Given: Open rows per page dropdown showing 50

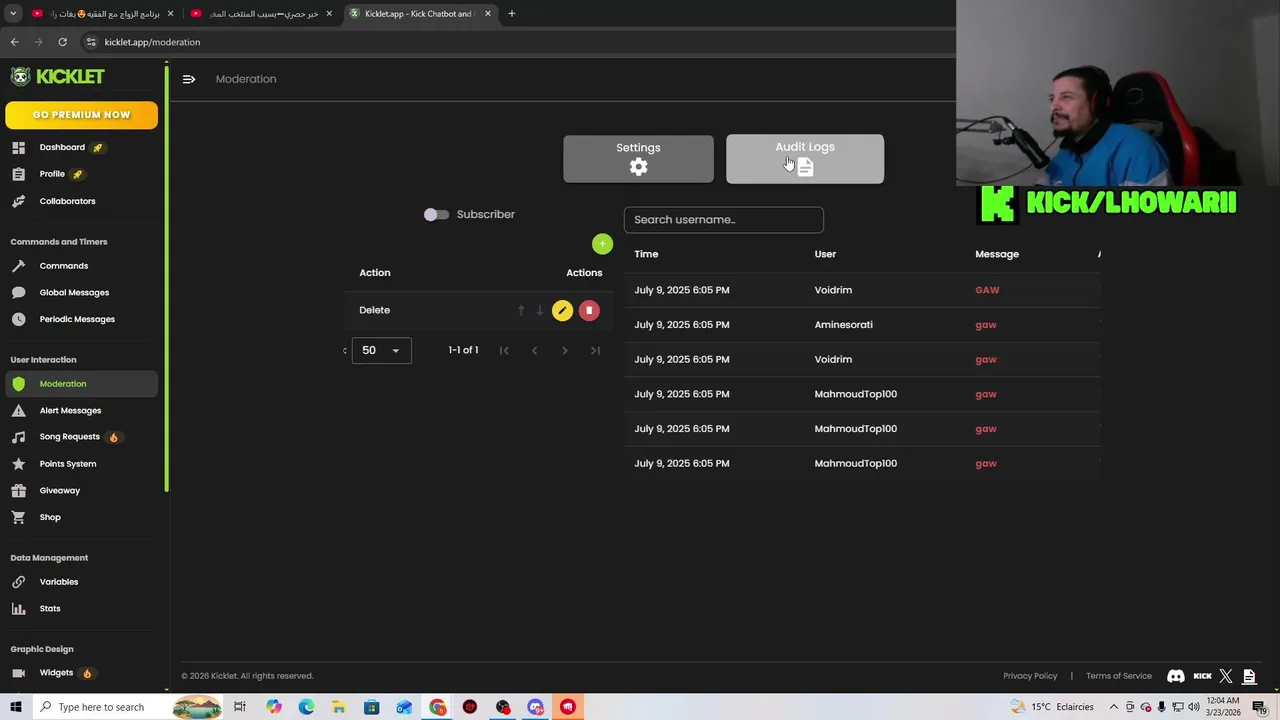Looking at the screenshot, I should click(x=381, y=350).
